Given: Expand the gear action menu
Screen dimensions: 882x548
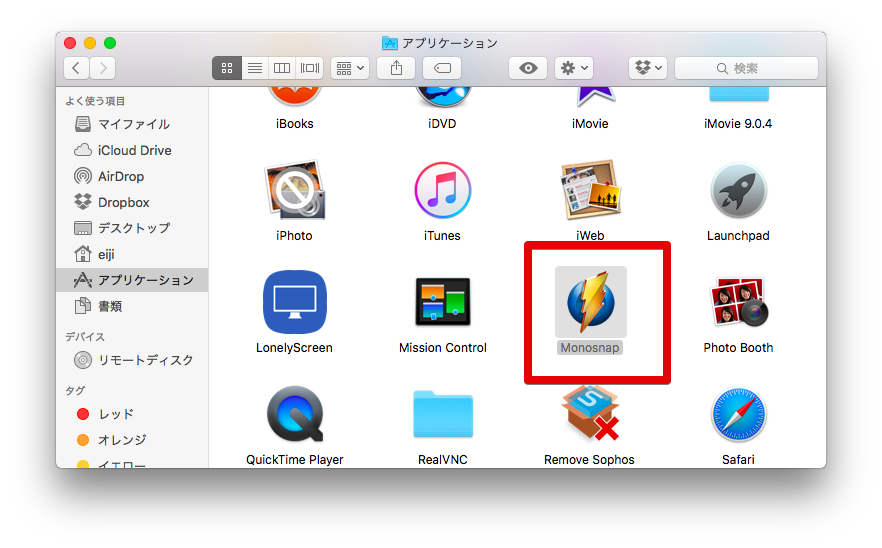Looking at the screenshot, I should pyautogui.click(x=575, y=68).
